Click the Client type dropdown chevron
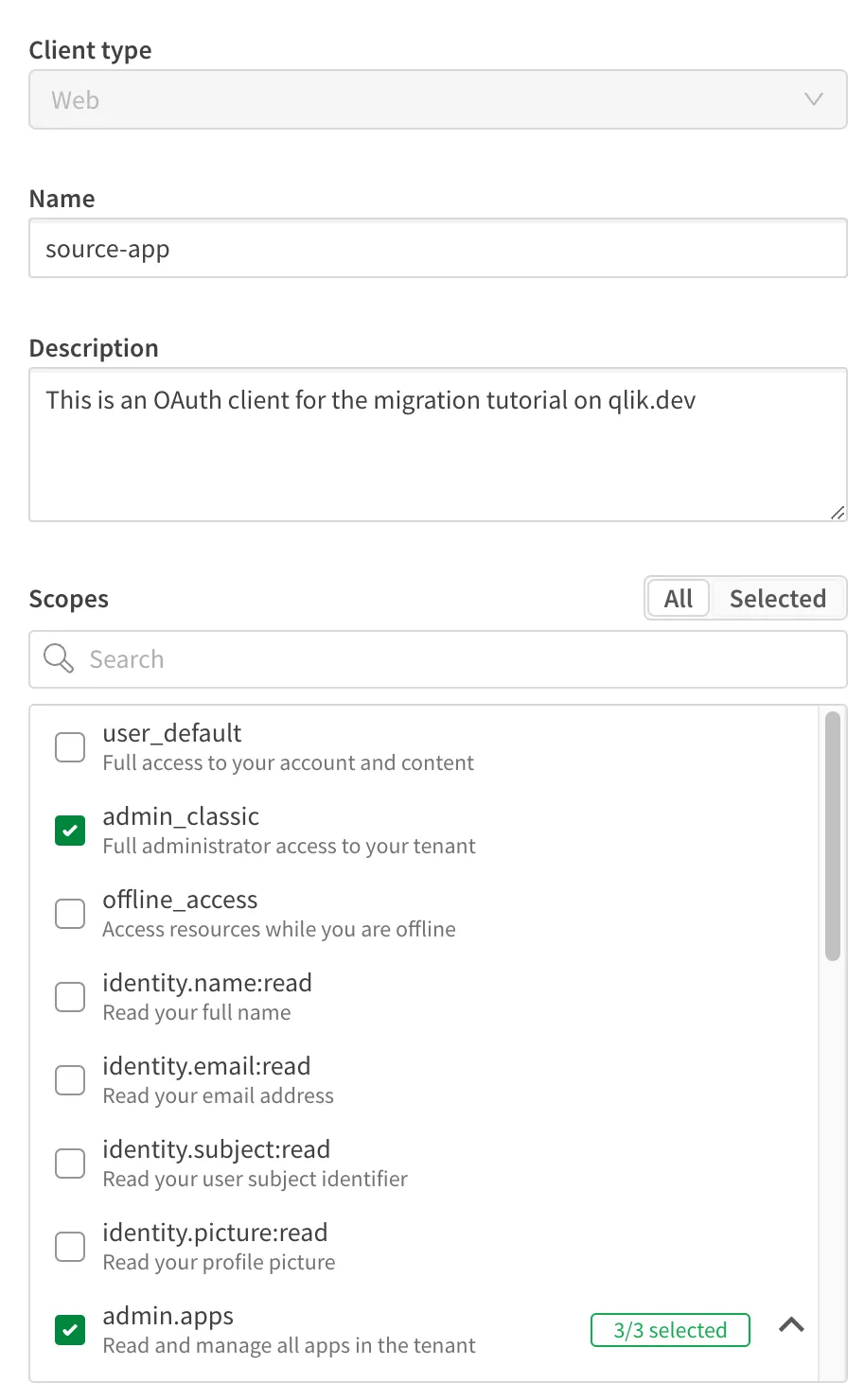 pyautogui.click(x=813, y=98)
